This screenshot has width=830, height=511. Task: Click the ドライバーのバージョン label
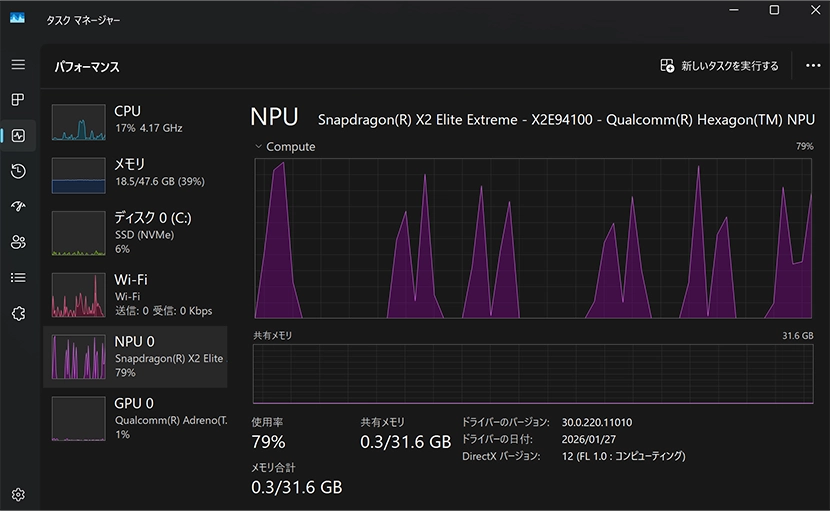click(x=506, y=423)
